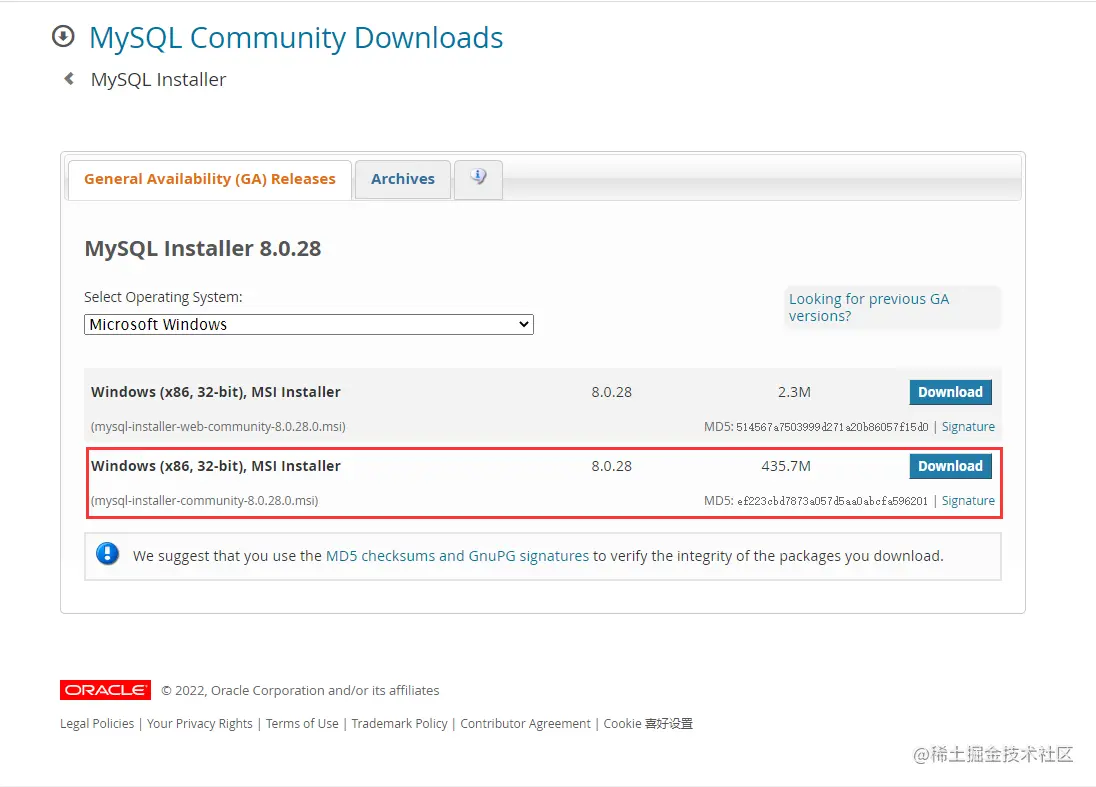This screenshot has width=1096, height=787.
Task: Open MD5 checksums and GnuPG signatures link
Action: point(457,556)
